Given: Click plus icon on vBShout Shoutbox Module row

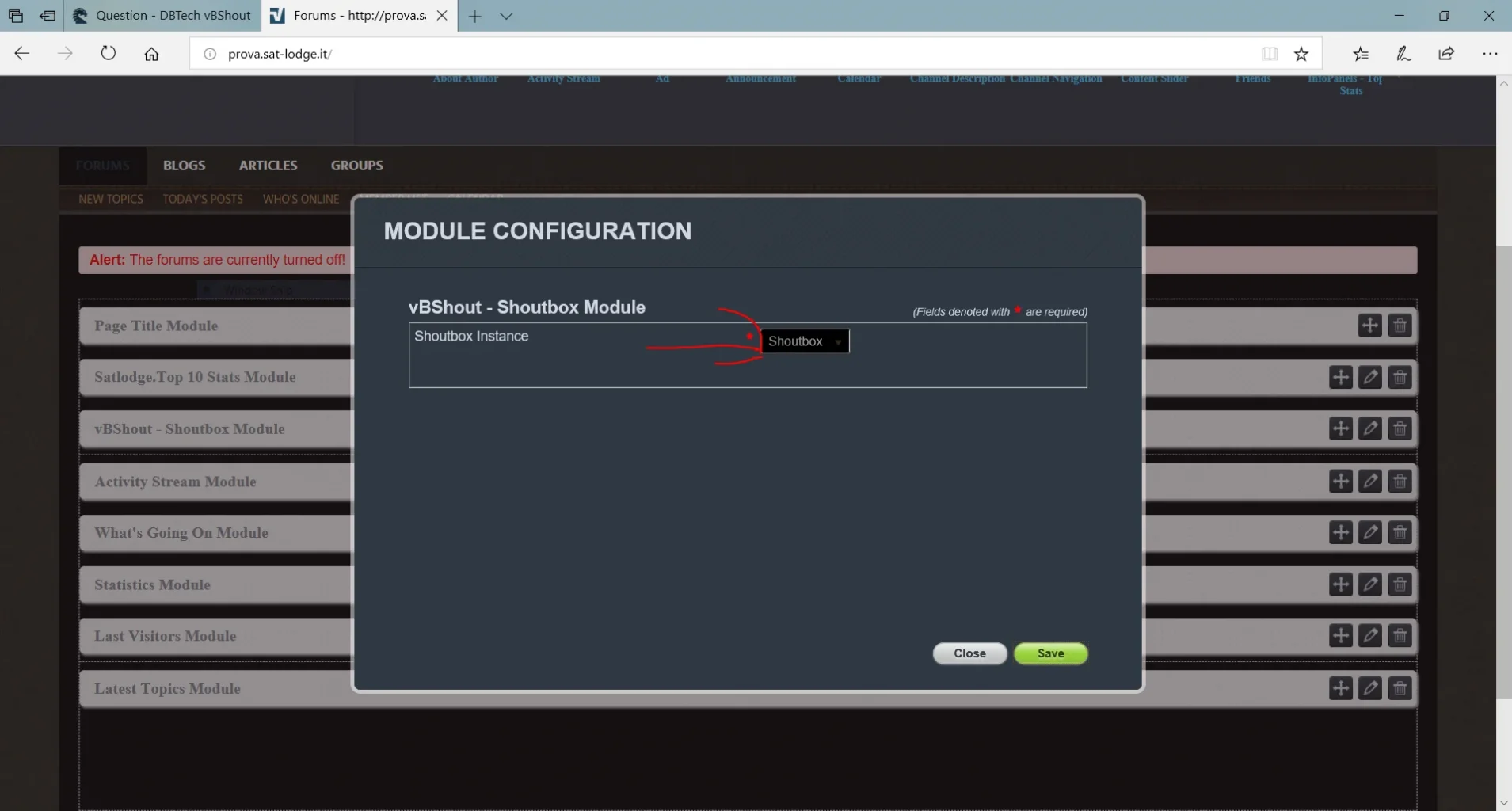Looking at the screenshot, I should tap(1340, 428).
